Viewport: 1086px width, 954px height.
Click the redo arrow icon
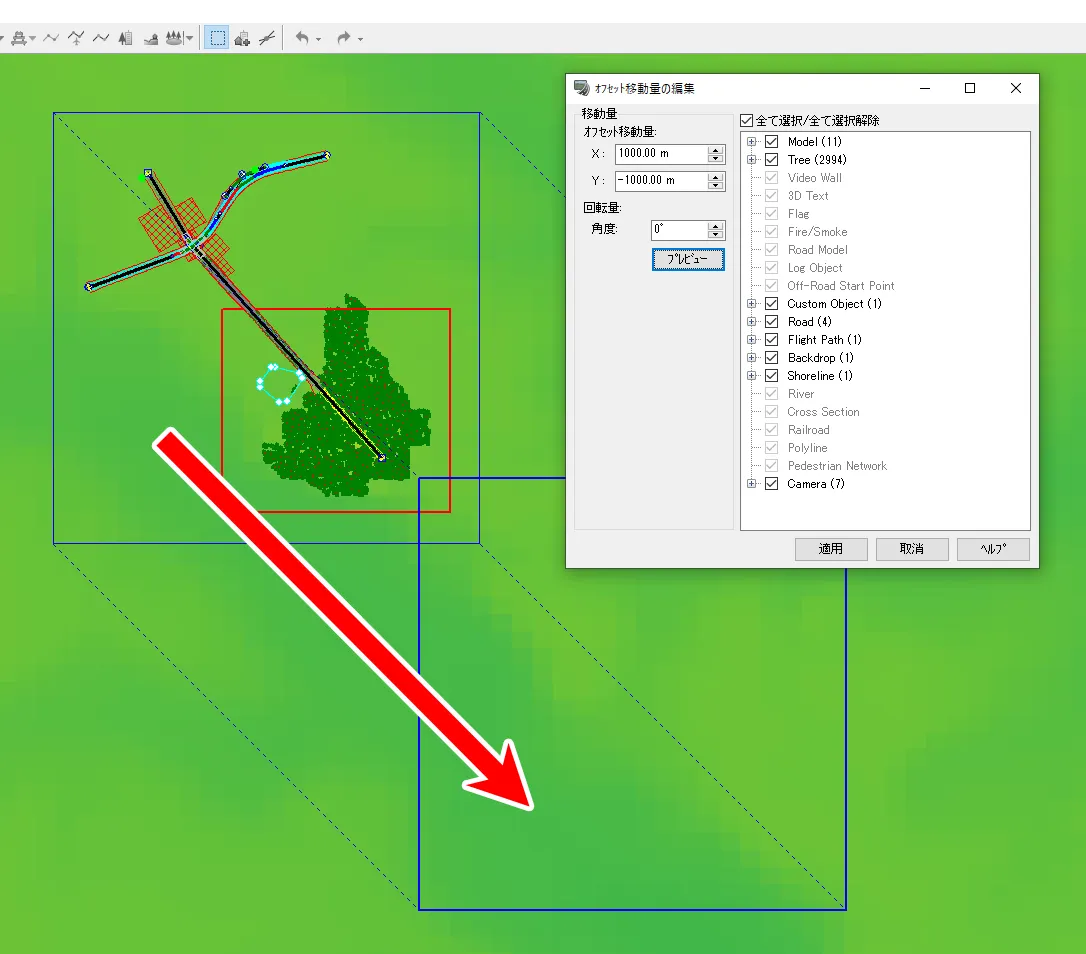[x=343, y=38]
